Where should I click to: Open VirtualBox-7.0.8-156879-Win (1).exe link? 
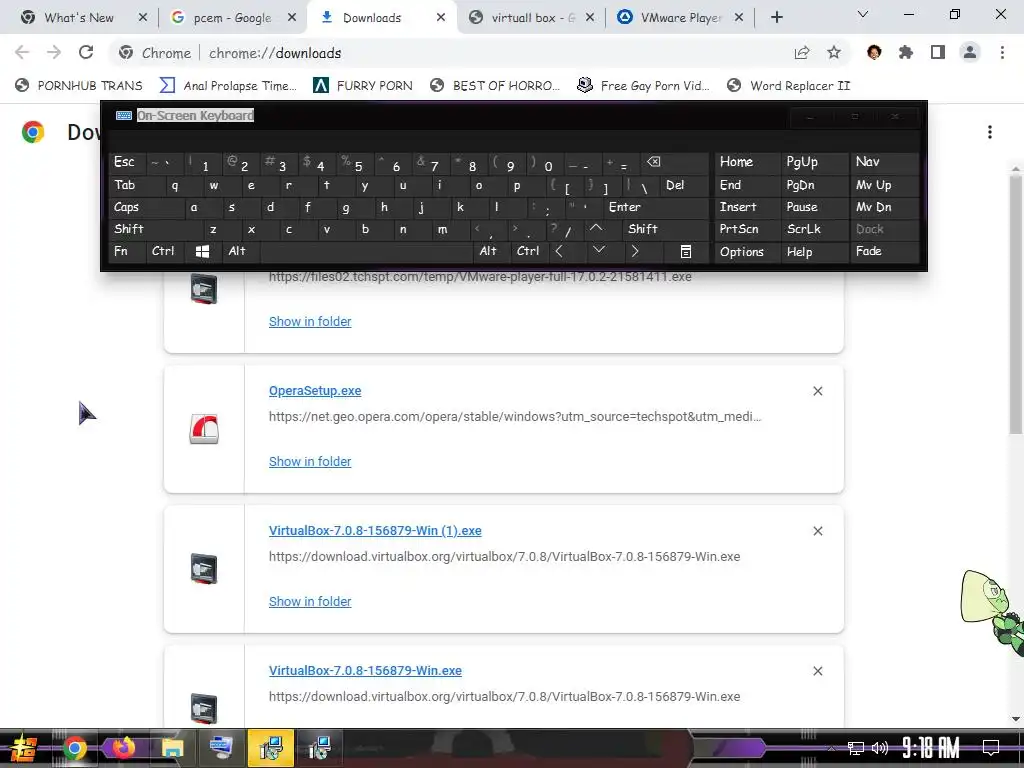pos(375,530)
